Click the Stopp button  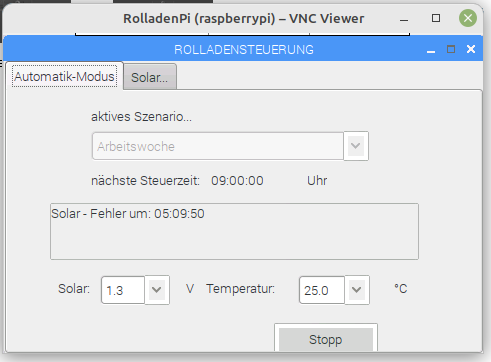[x=326, y=339]
